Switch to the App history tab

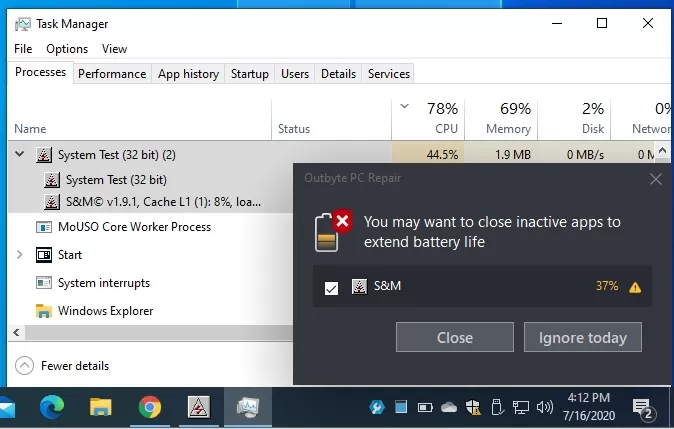pyautogui.click(x=188, y=74)
